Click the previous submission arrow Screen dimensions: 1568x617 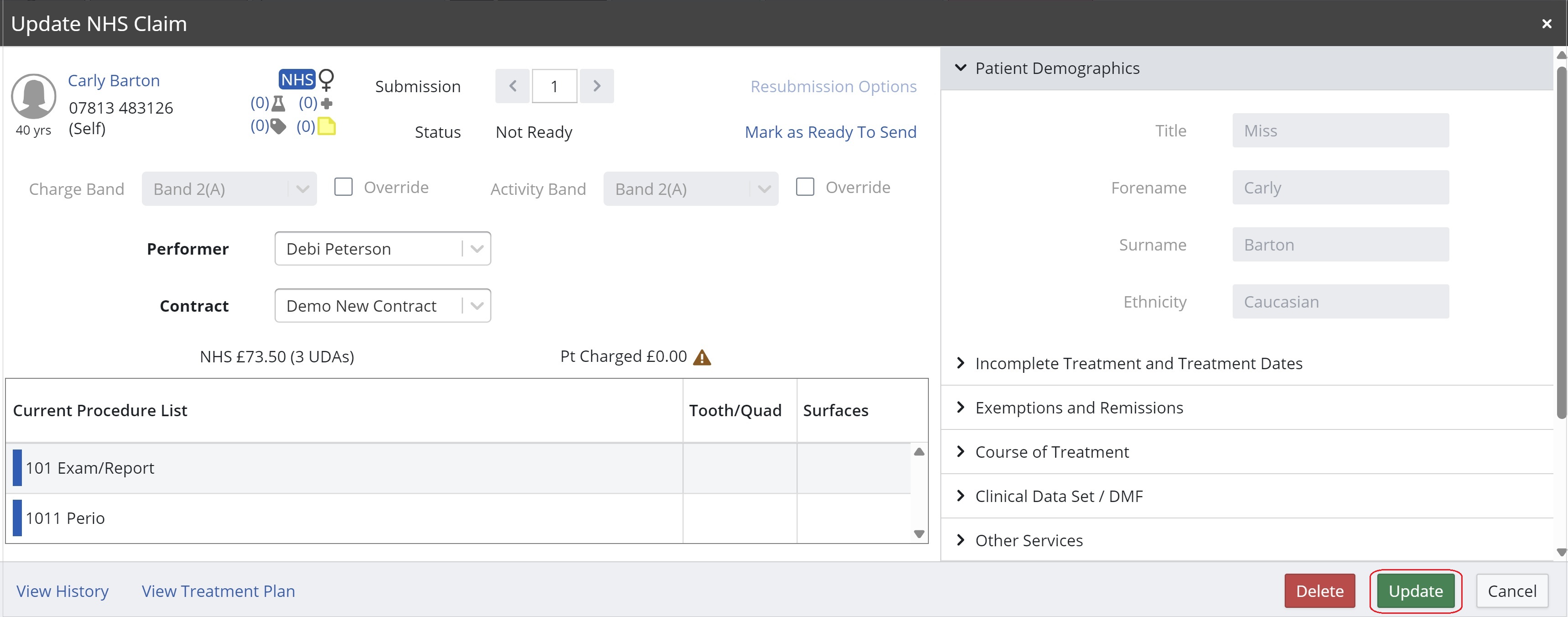(x=512, y=86)
